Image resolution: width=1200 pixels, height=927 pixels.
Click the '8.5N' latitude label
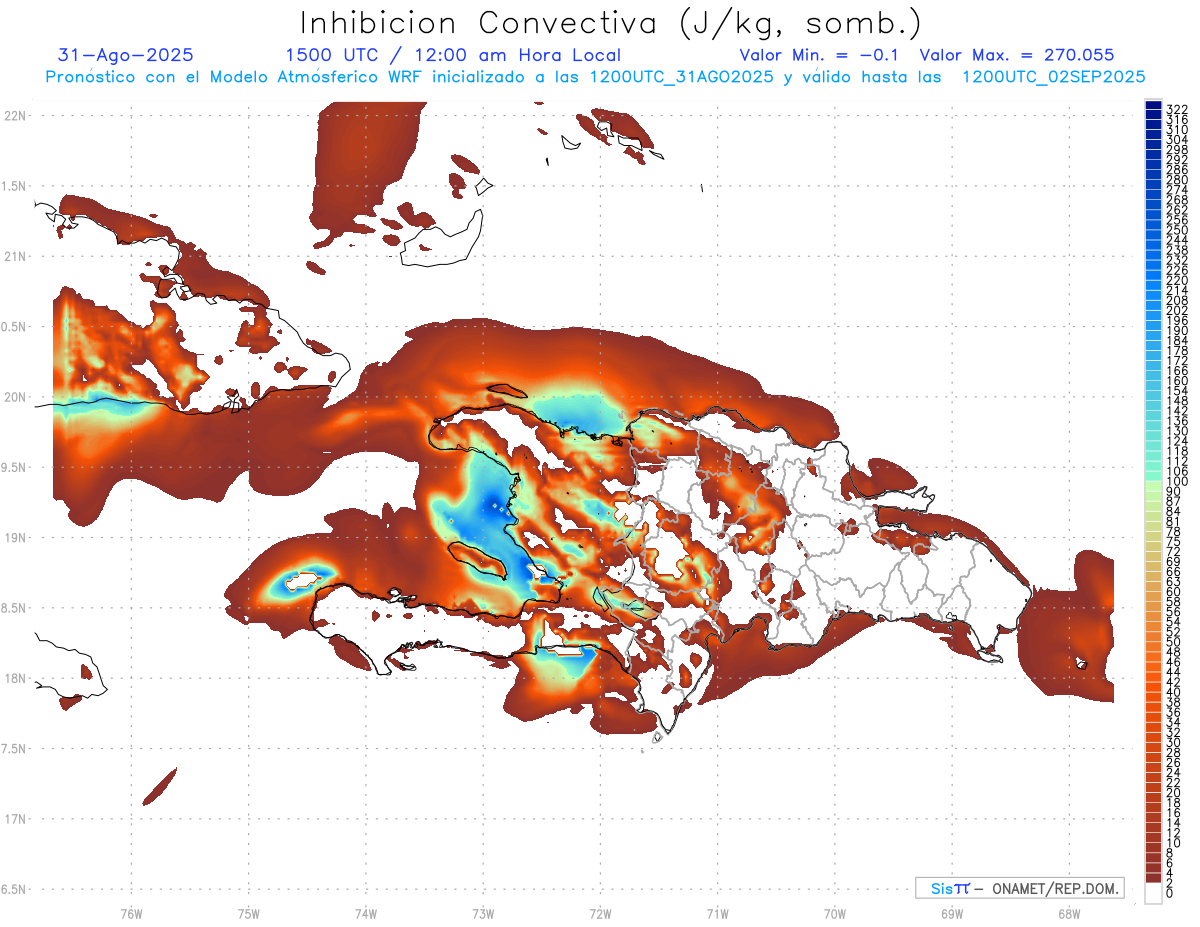[x=14, y=608]
